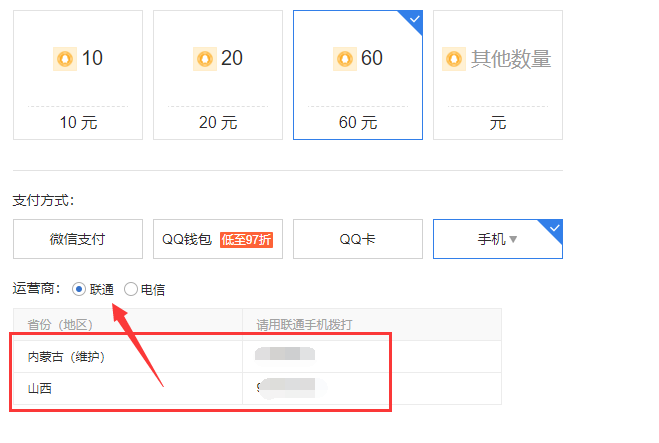Click the 60 元 price label
Screen dimensions: 659x443
pos(357,123)
